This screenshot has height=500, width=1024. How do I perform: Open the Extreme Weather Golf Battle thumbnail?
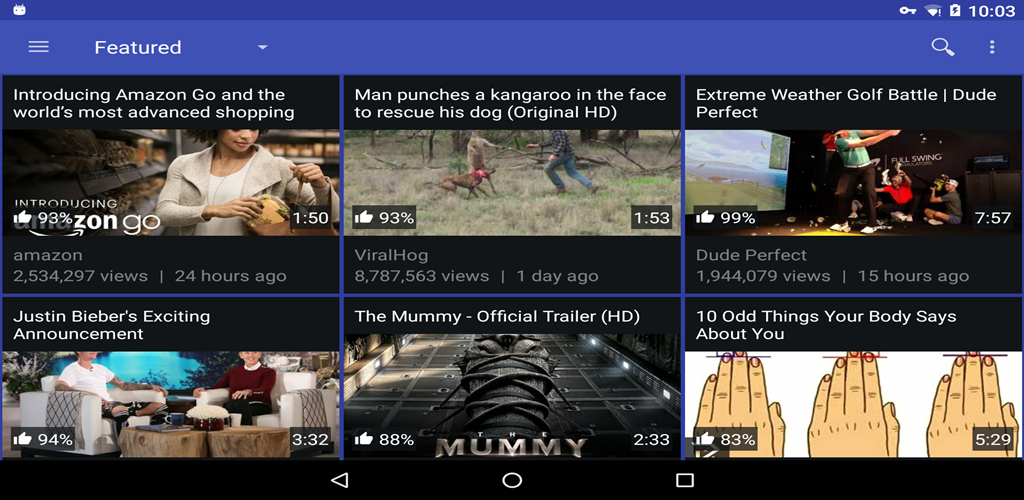(x=854, y=182)
